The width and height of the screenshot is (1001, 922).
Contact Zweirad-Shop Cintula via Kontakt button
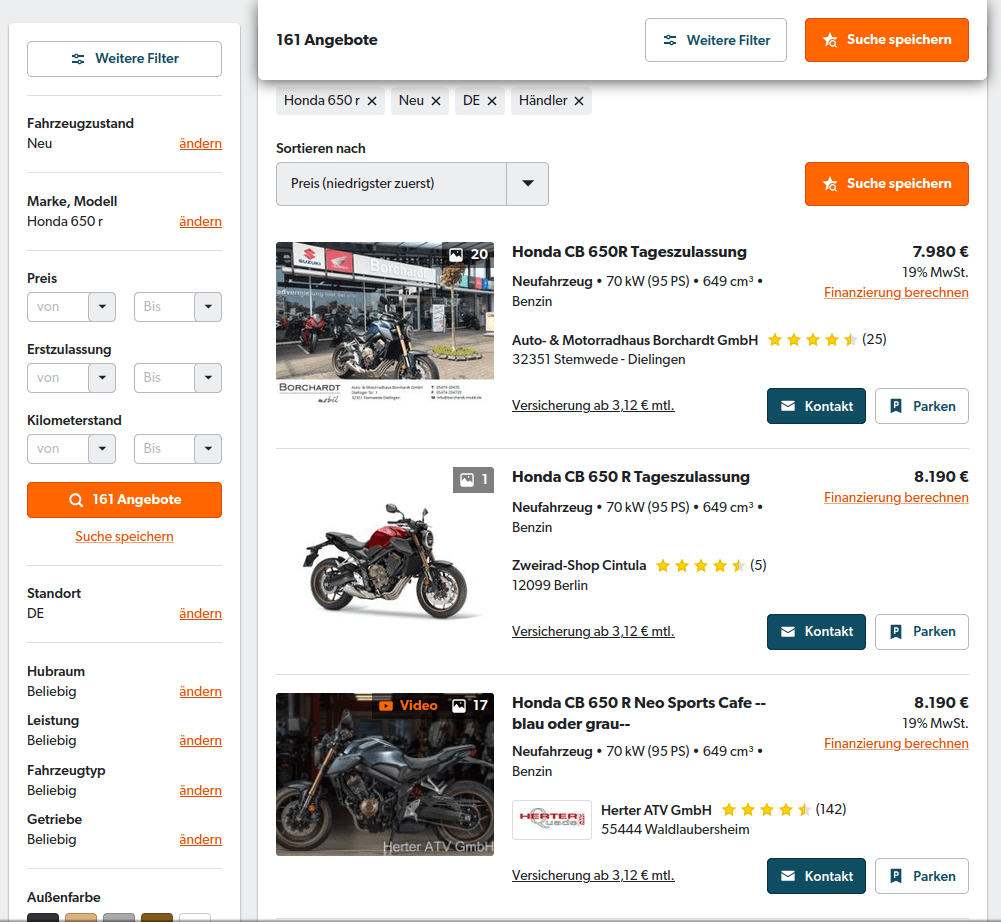click(816, 632)
